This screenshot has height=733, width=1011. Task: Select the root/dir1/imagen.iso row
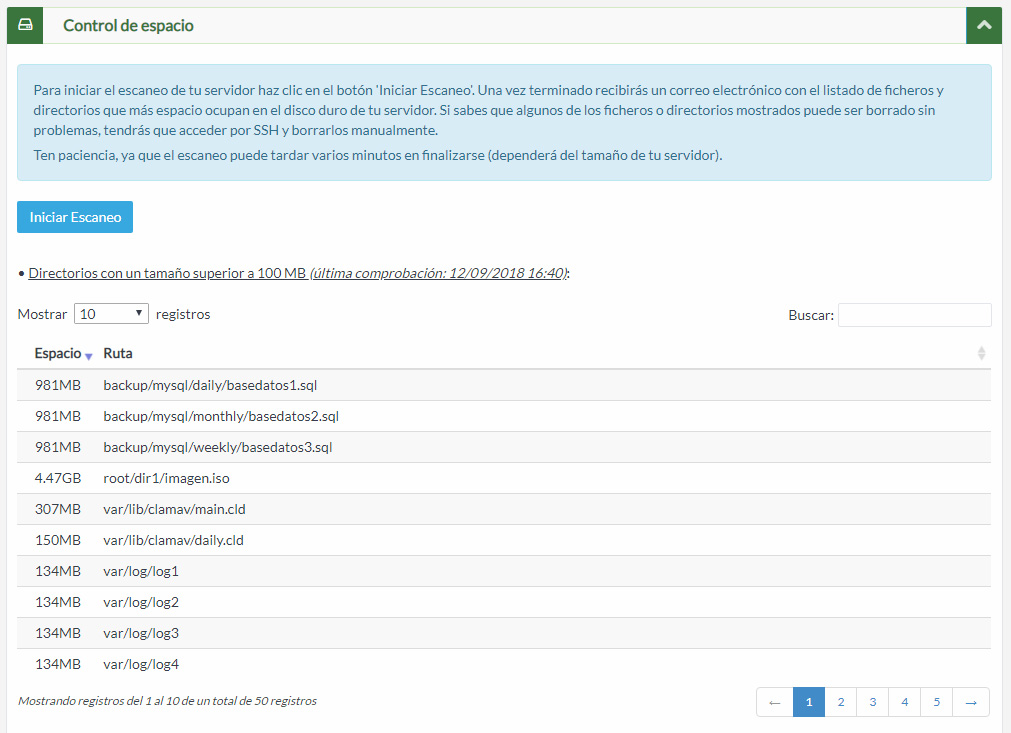166,478
